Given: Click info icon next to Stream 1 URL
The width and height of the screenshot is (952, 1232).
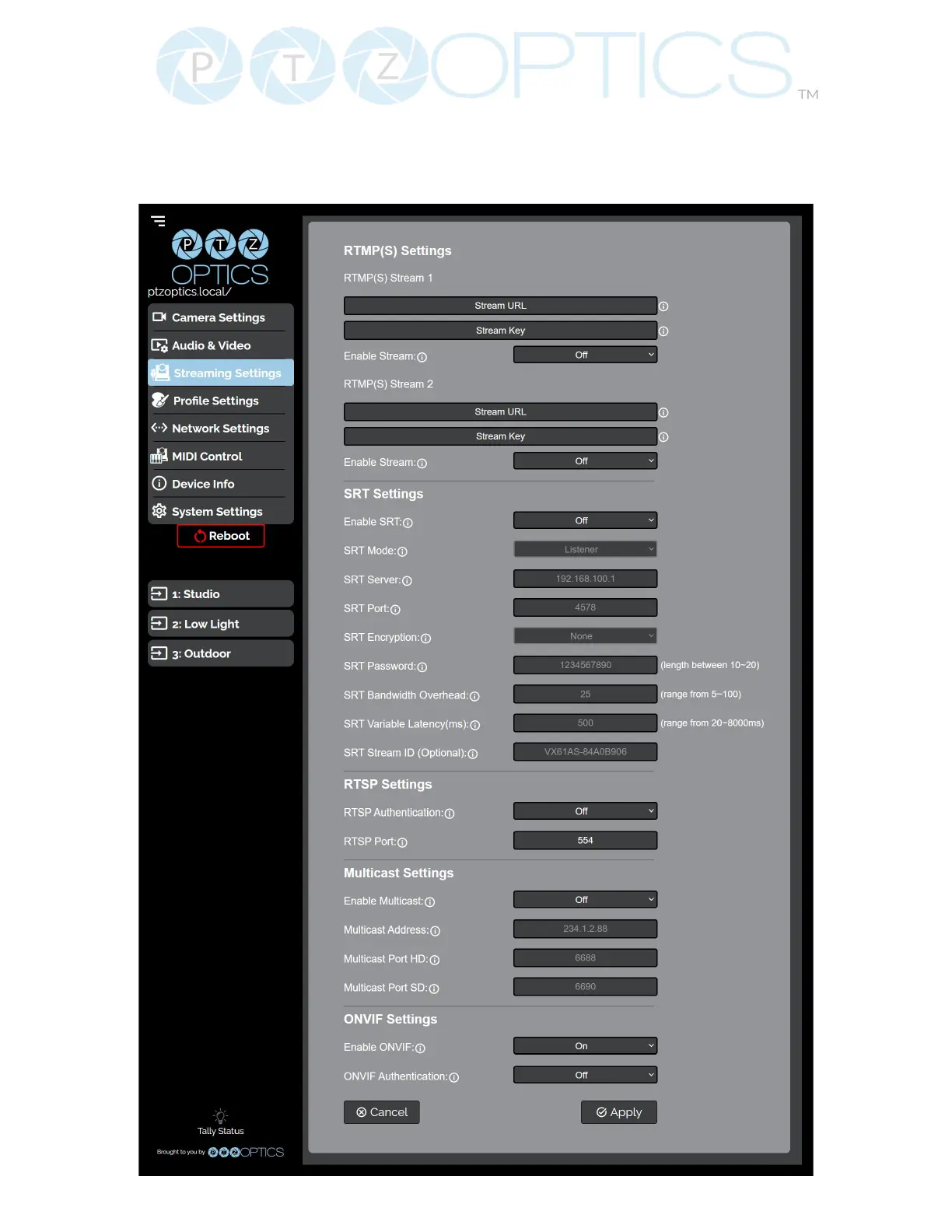Looking at the screenshot, I should pyautogui.click(x=663, y=306).
